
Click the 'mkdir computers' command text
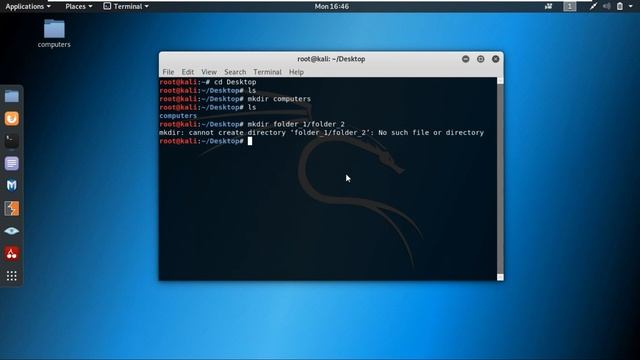pos(279,99)
